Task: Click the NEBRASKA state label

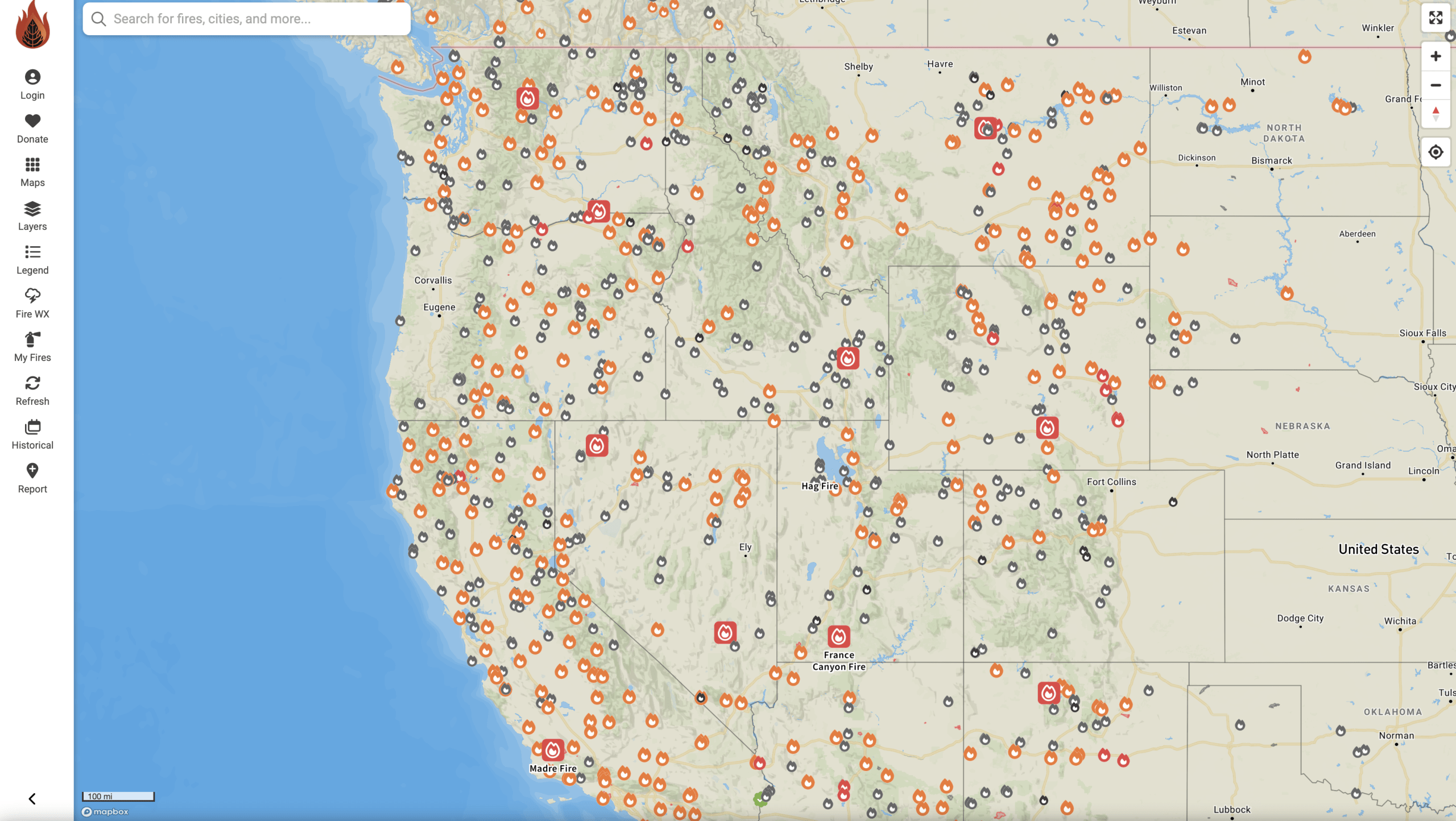Action: click(x=1302, y=426)
